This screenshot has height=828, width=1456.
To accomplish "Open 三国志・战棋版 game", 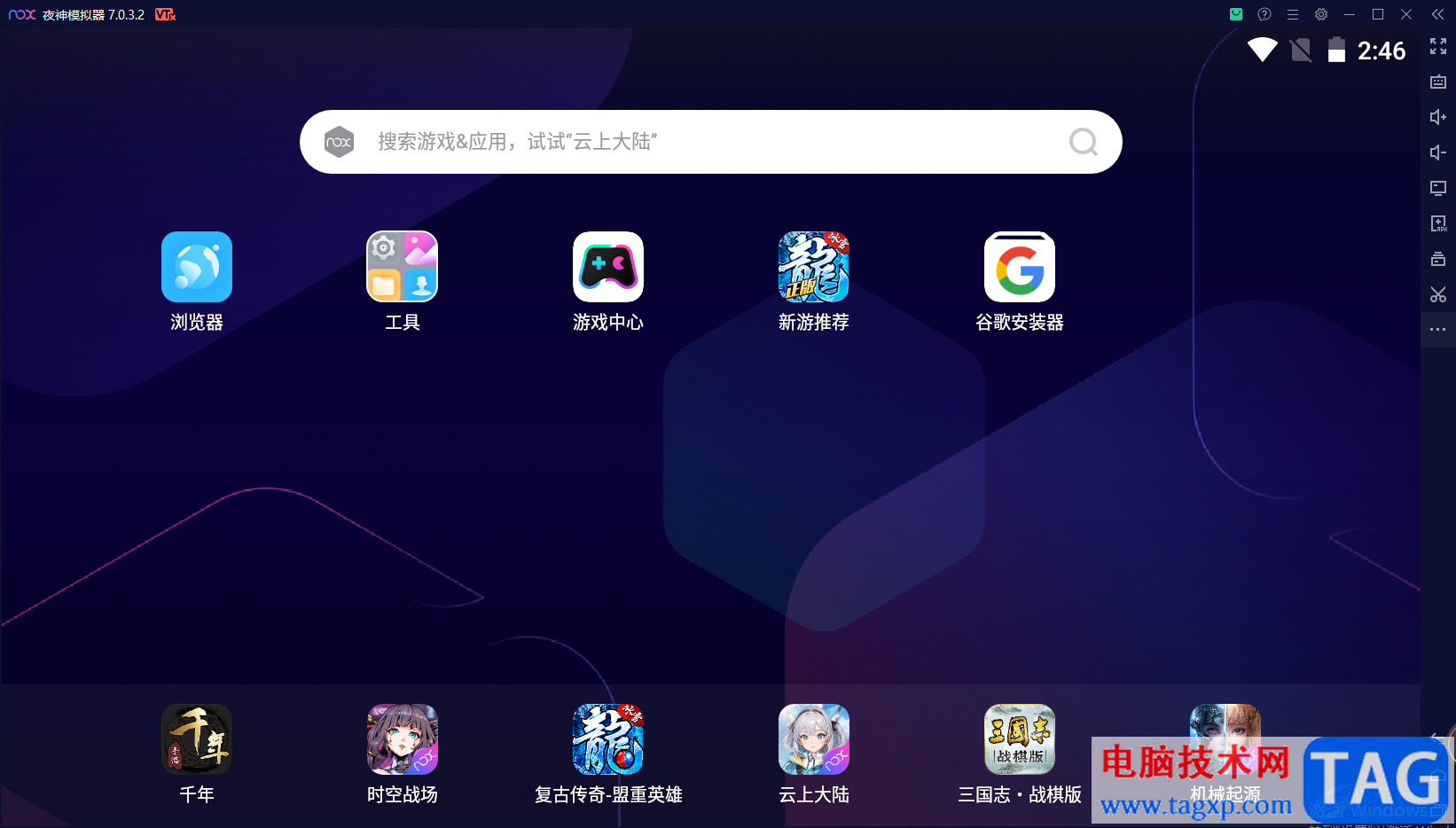I will click(1020, 739).
